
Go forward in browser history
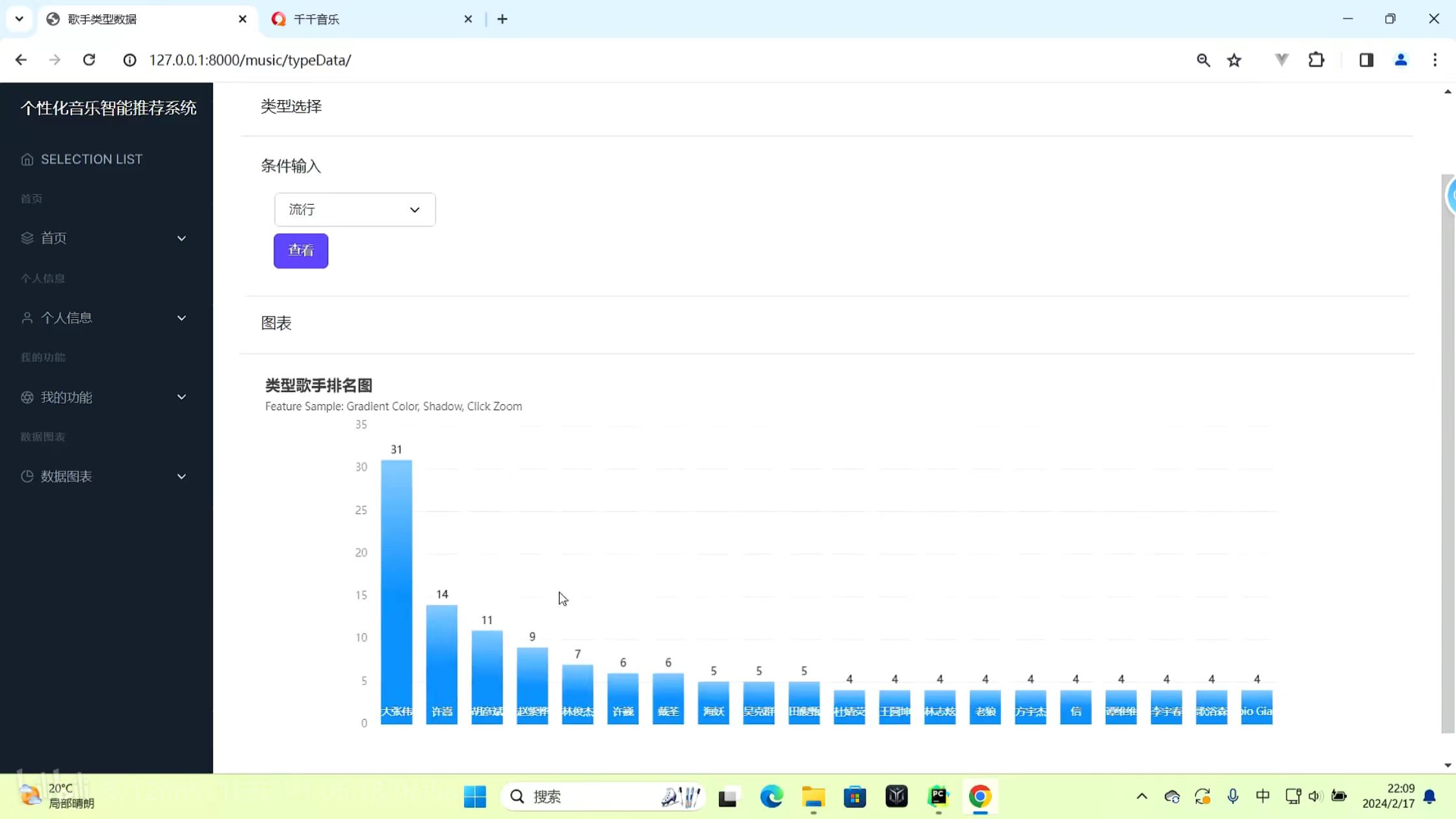55,60
